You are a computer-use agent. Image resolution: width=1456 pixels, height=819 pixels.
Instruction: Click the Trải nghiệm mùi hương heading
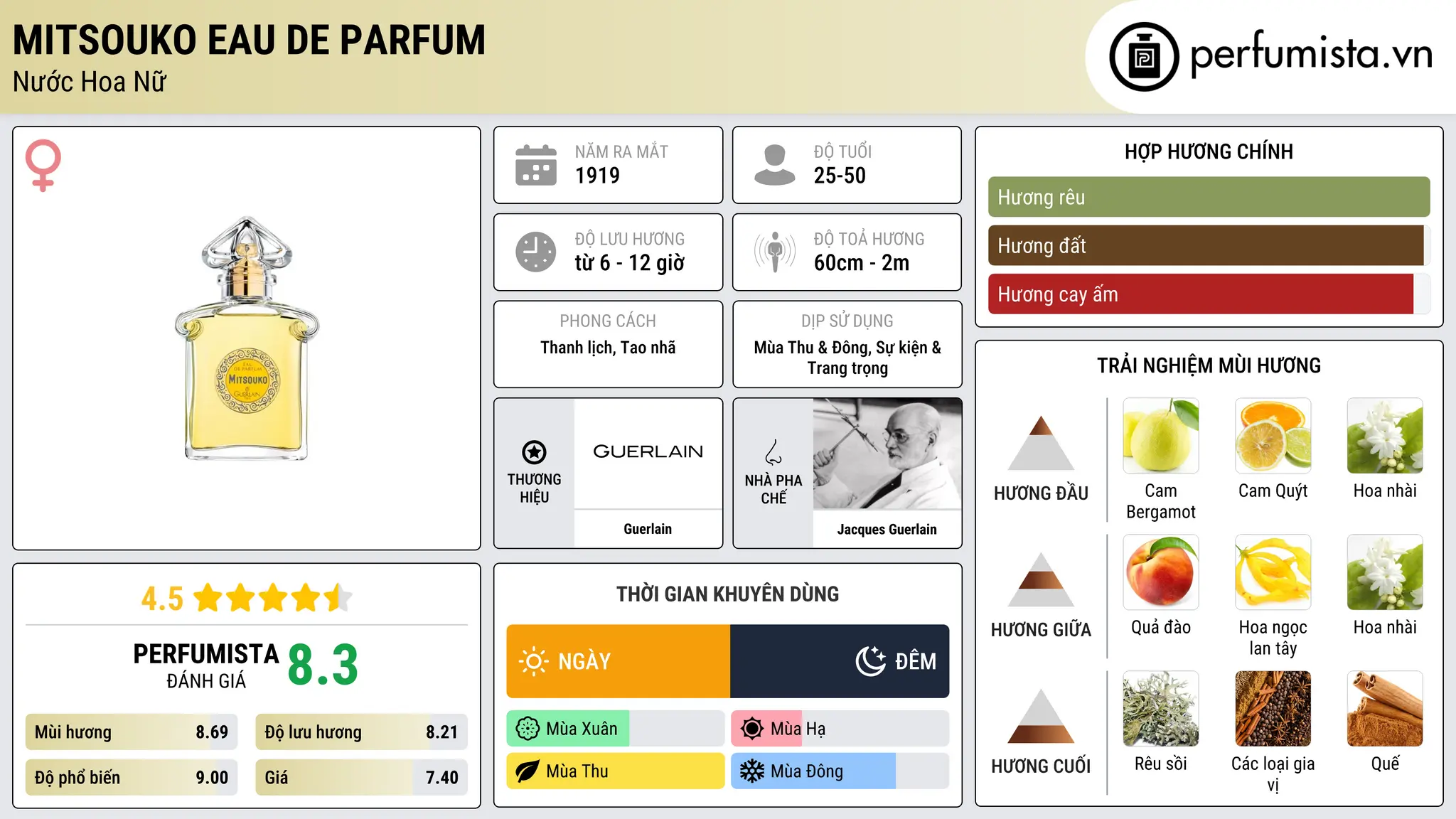click(x=1209, y=366)
